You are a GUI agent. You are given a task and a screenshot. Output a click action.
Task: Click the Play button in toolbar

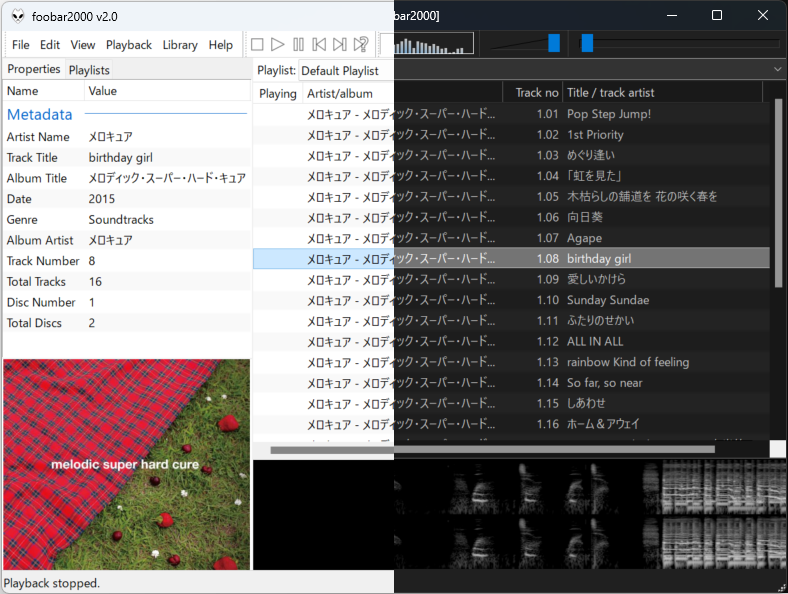click(277, 45)
